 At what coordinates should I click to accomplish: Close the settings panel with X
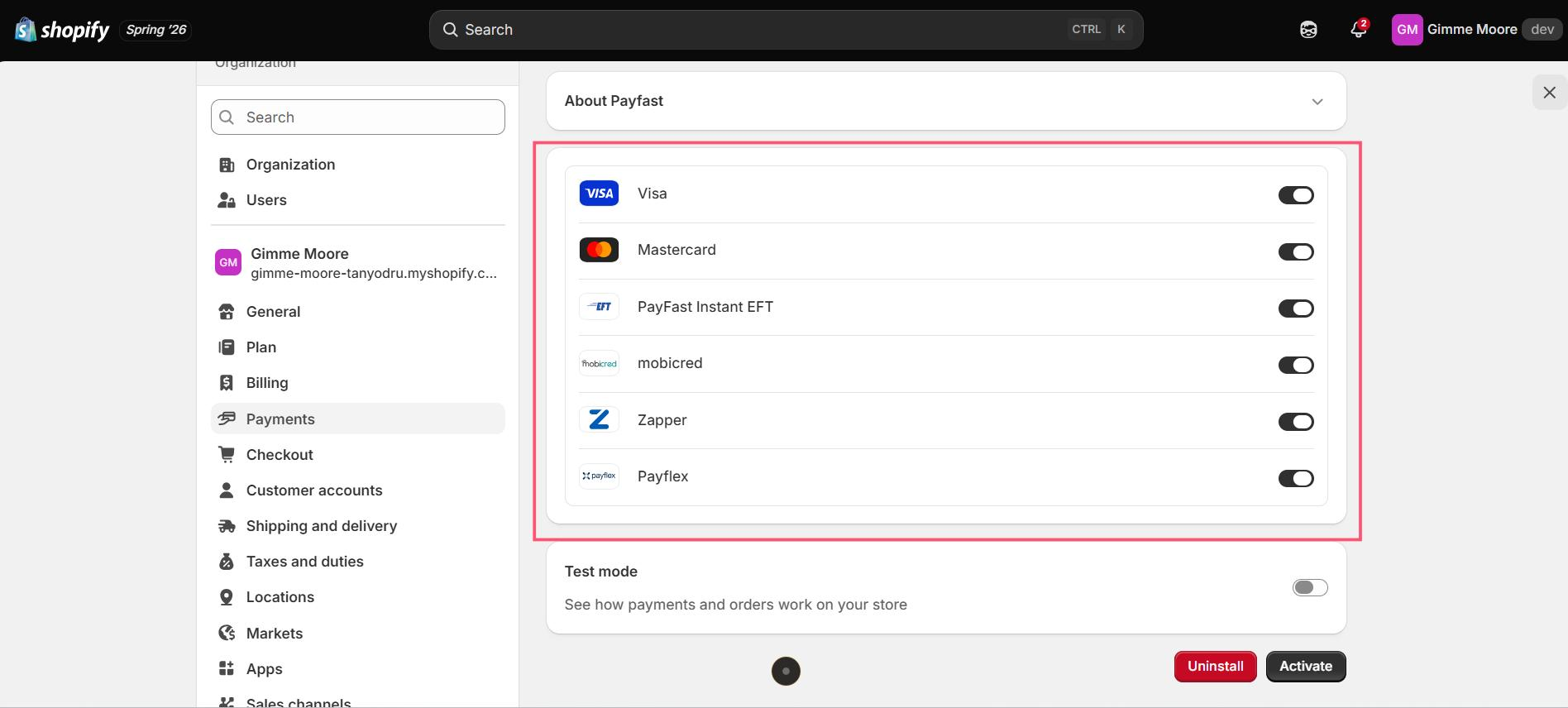point(1549,93)
